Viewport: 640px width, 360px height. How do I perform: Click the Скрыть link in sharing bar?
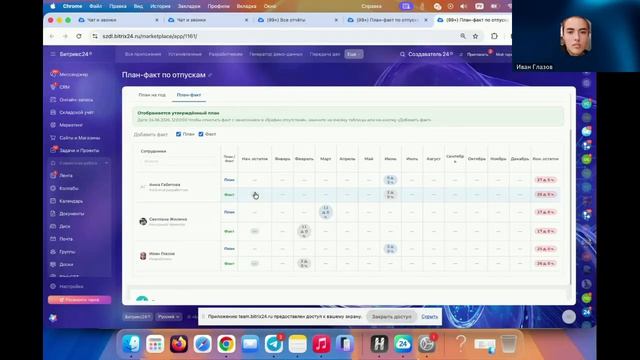(x=429, y=317)
